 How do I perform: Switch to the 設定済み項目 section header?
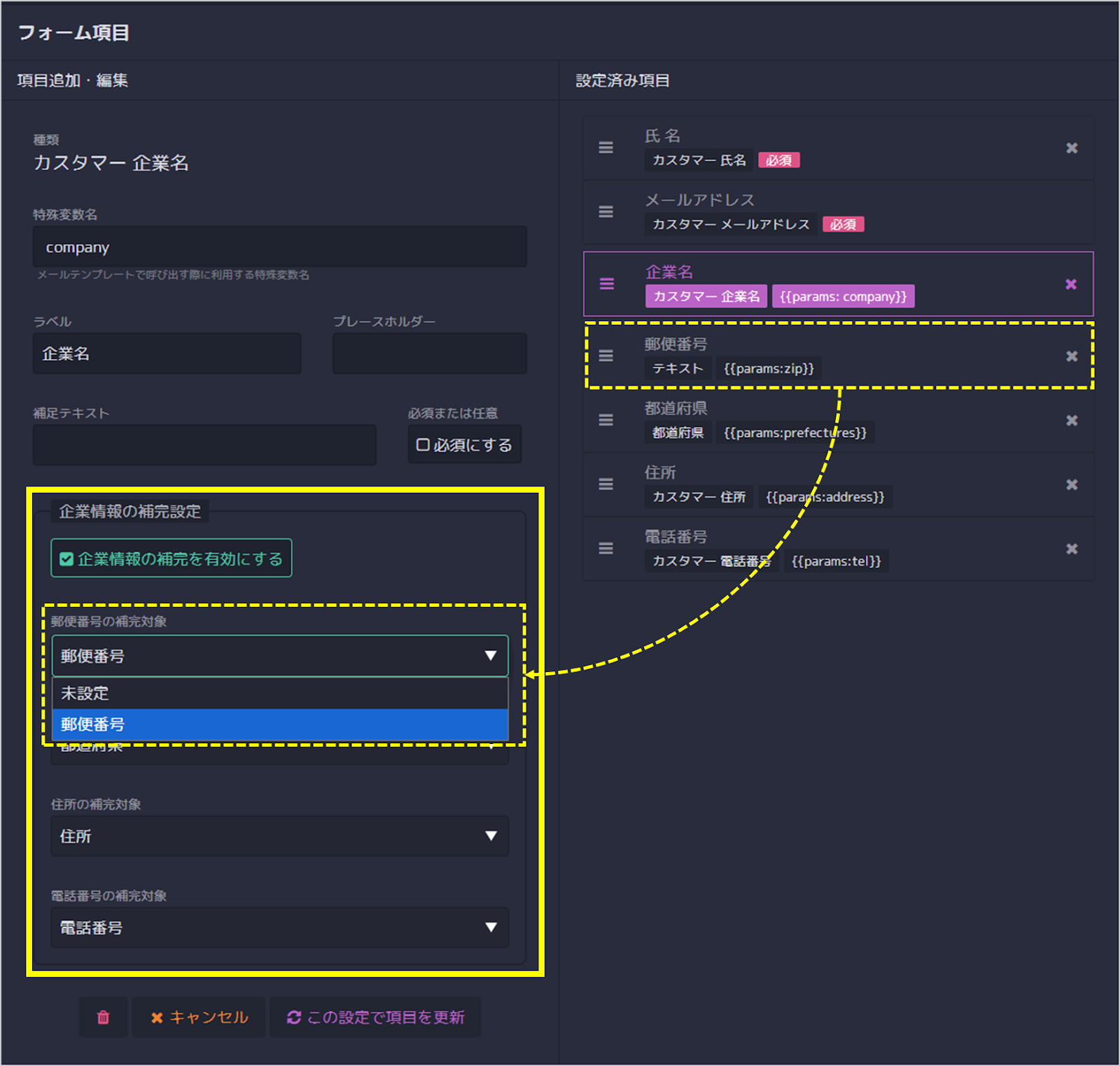pos(622,80)
